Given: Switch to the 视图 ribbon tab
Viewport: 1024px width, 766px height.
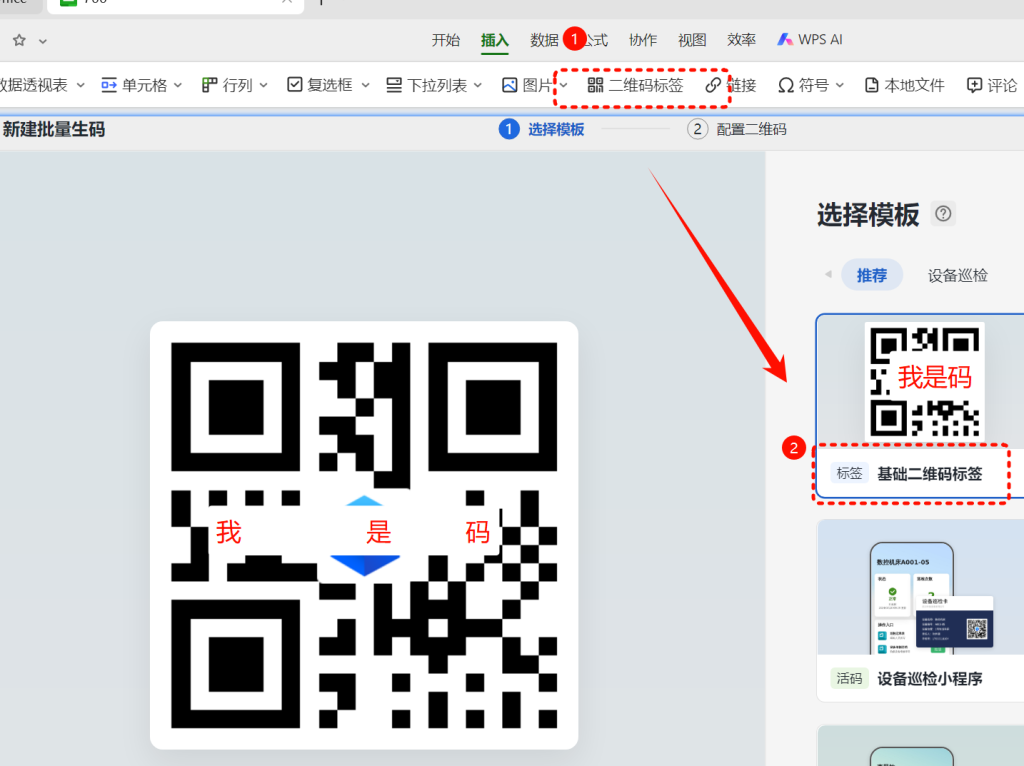Looking at the screenshot, I should click(x=692, y=40).
